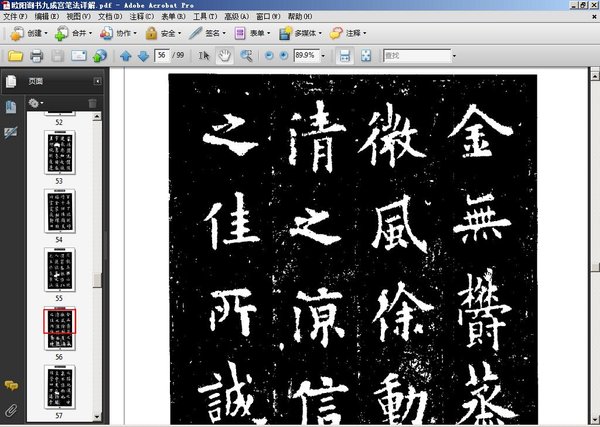Open the 表单 (Forms) menu
Screen dimensions: 600x427
173,16
